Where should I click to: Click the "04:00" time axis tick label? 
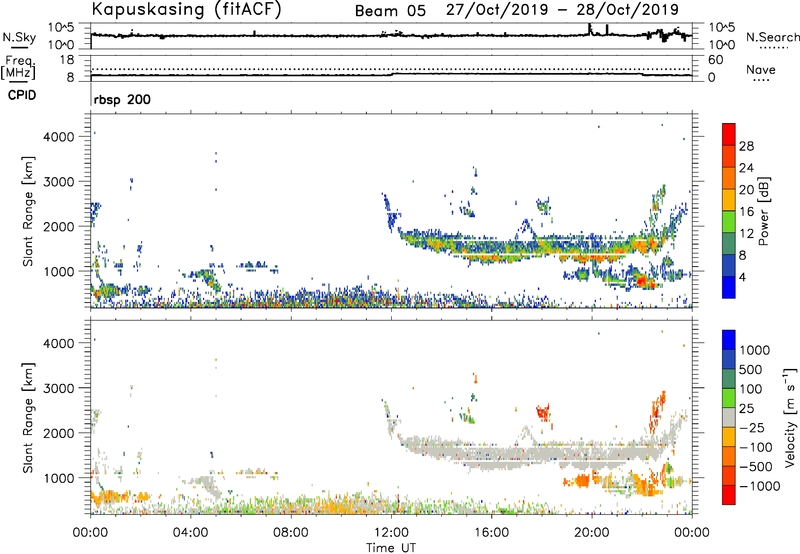click(x=191, y=533)
